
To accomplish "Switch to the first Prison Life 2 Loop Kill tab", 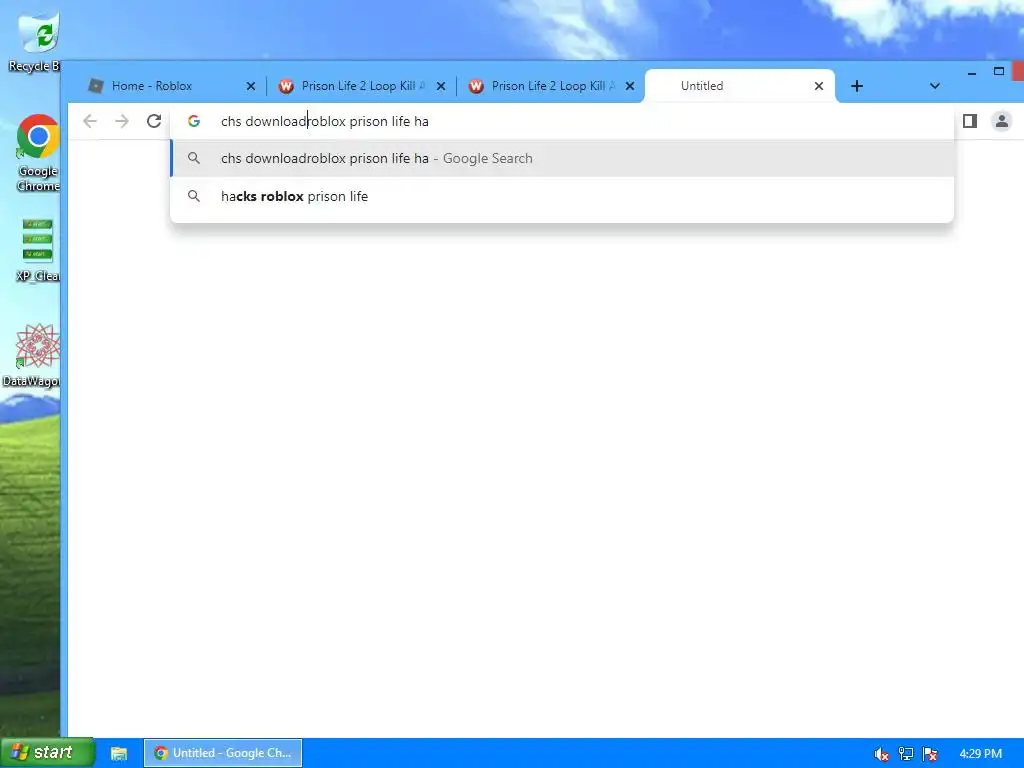I will pyautogui.click(x=362, y=86).
